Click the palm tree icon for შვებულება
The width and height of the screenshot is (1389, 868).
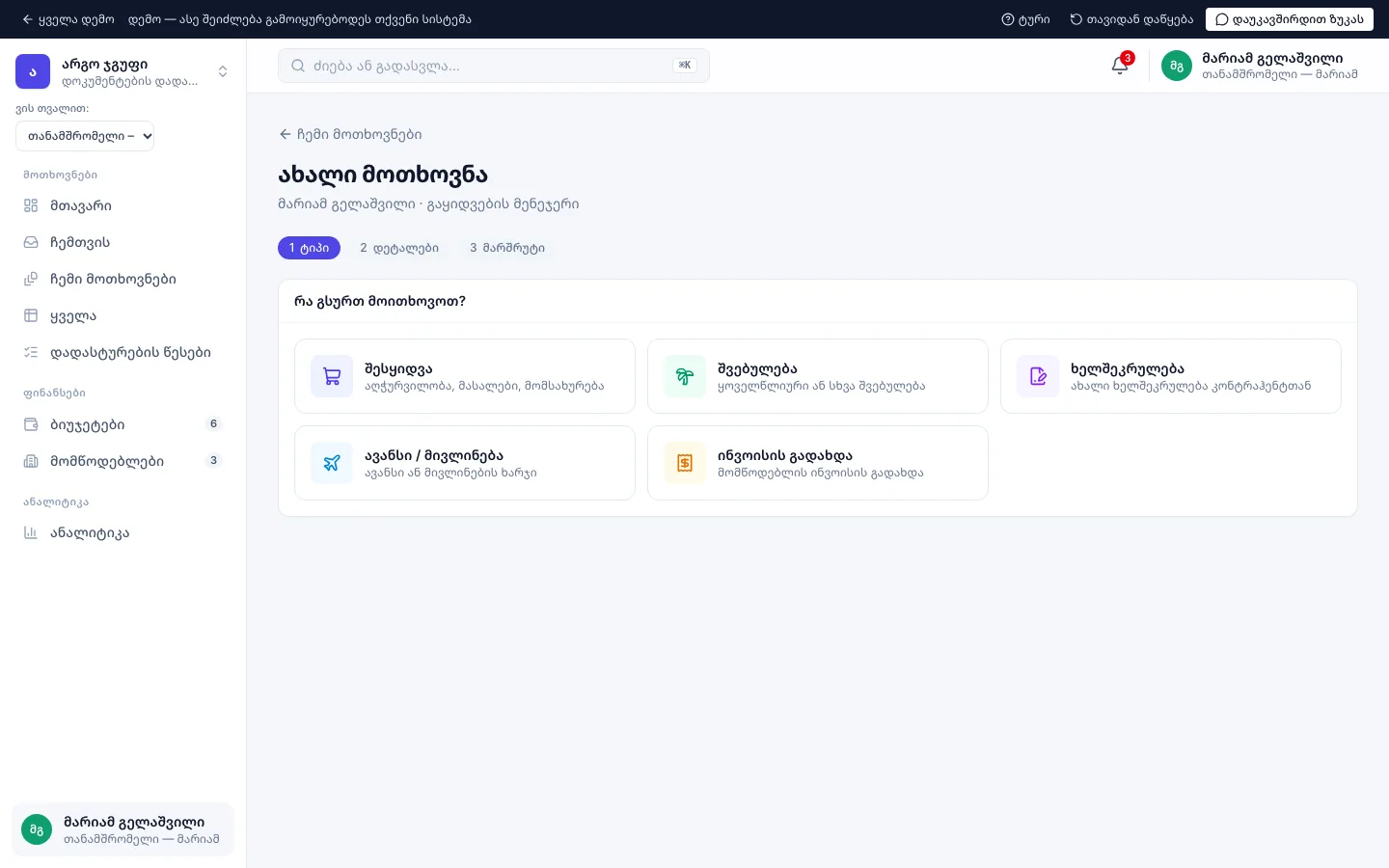(685, 376)
